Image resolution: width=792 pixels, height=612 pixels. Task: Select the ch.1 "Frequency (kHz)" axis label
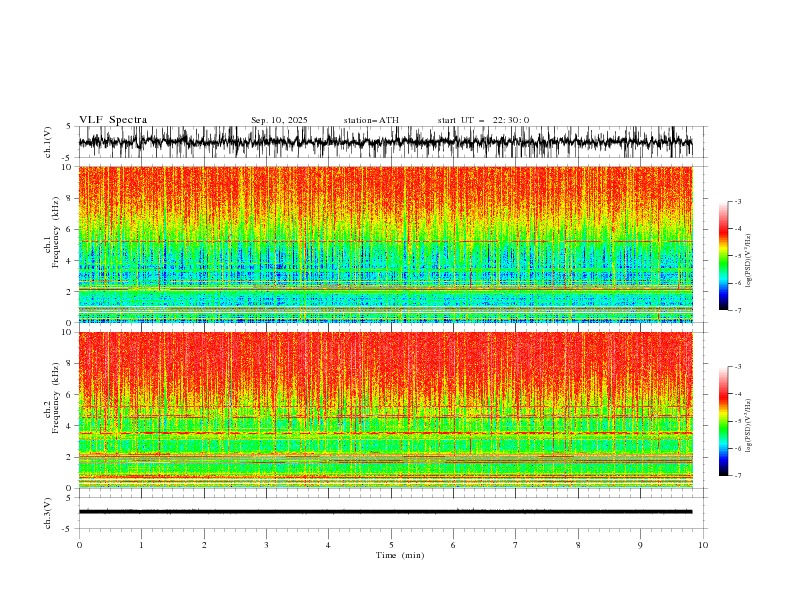(x=56, y=232)
